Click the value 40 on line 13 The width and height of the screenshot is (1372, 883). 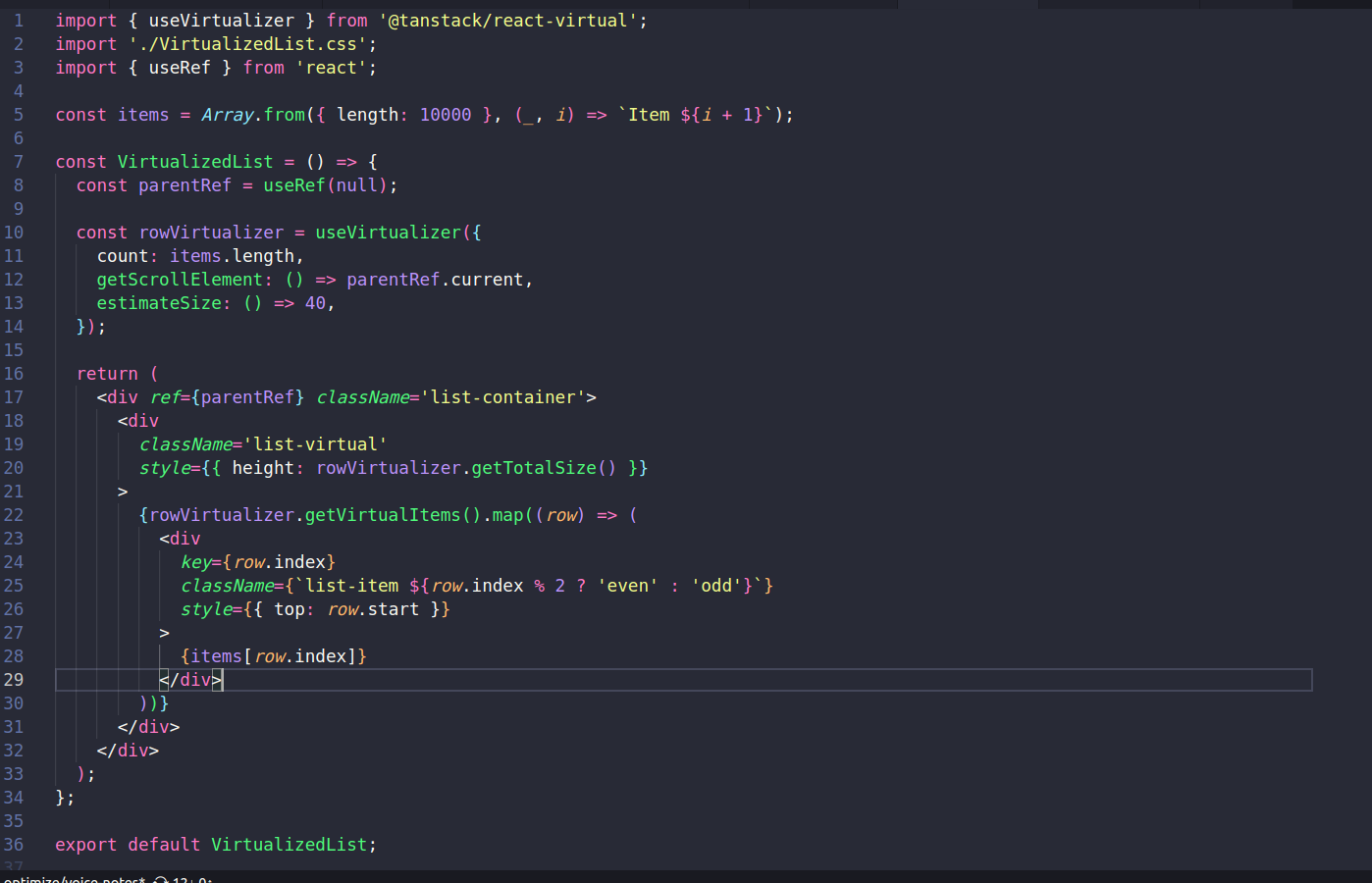pyautogui.click(x=315, y=303)
